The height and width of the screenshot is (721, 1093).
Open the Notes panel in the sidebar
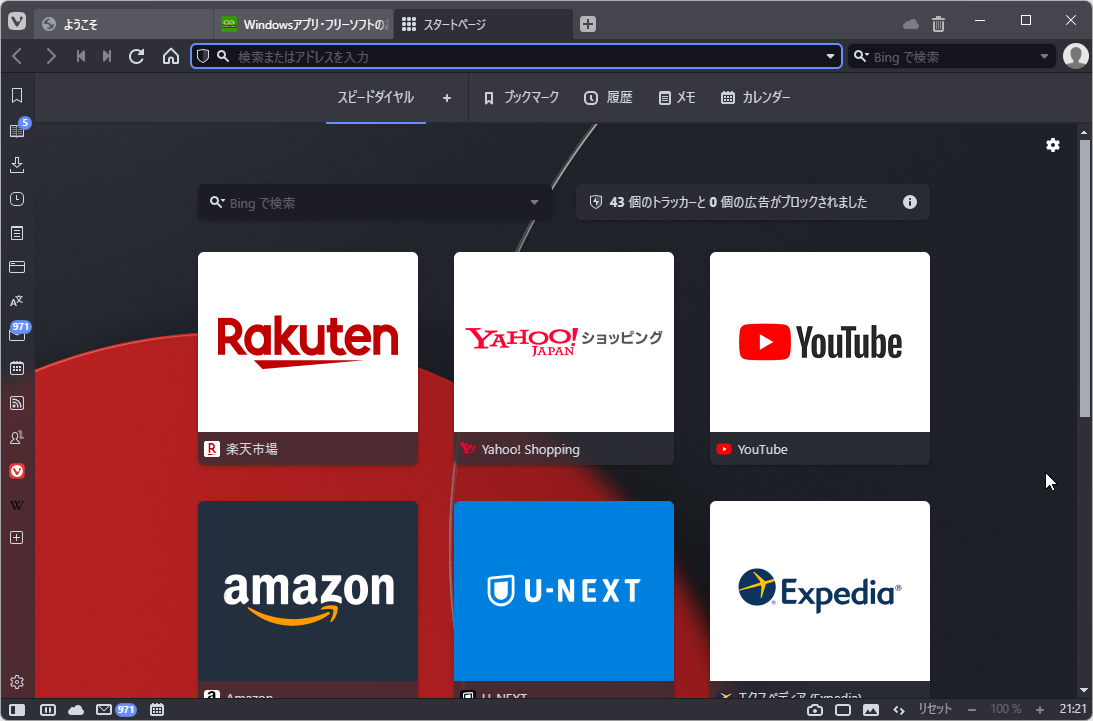(x=16, y=232)
